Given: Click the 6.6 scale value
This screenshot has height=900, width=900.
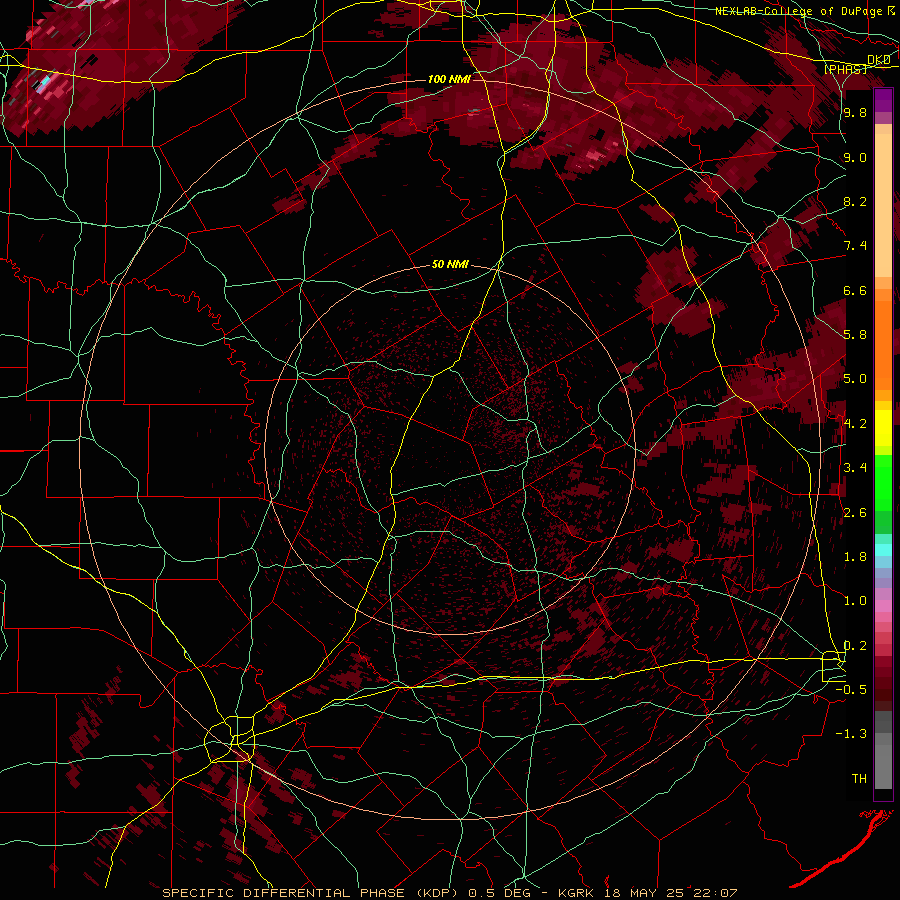Looking at the screenshot, I should point(855,290).
